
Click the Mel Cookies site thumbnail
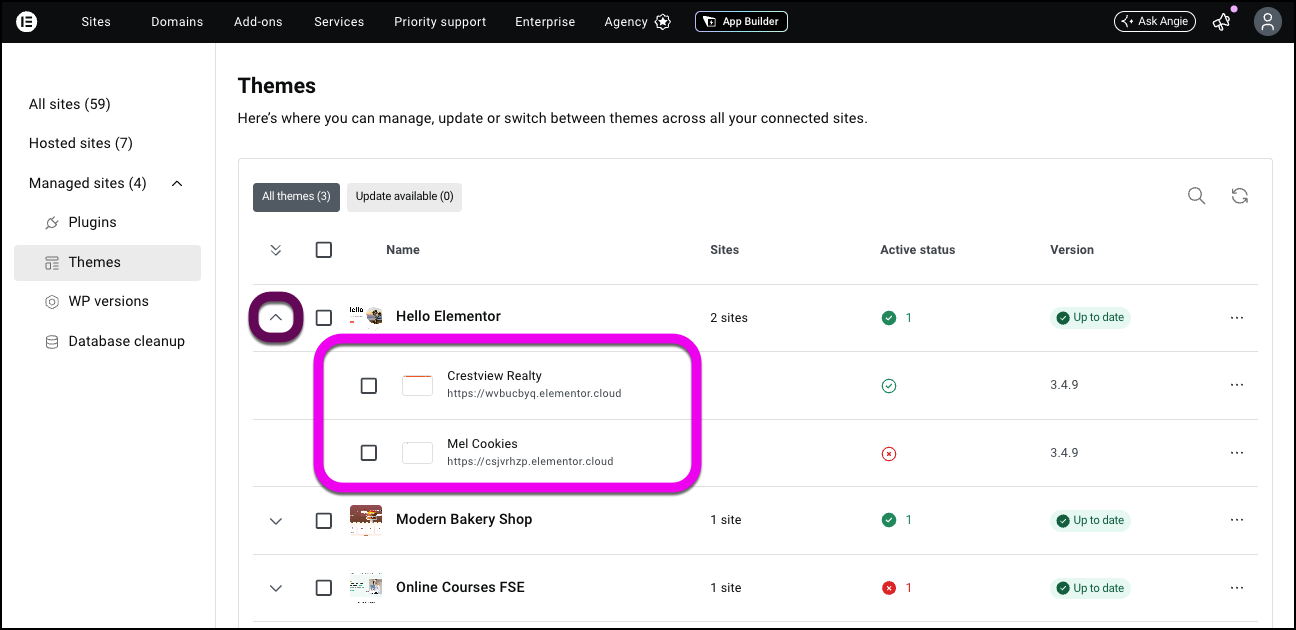click(417, 453)
